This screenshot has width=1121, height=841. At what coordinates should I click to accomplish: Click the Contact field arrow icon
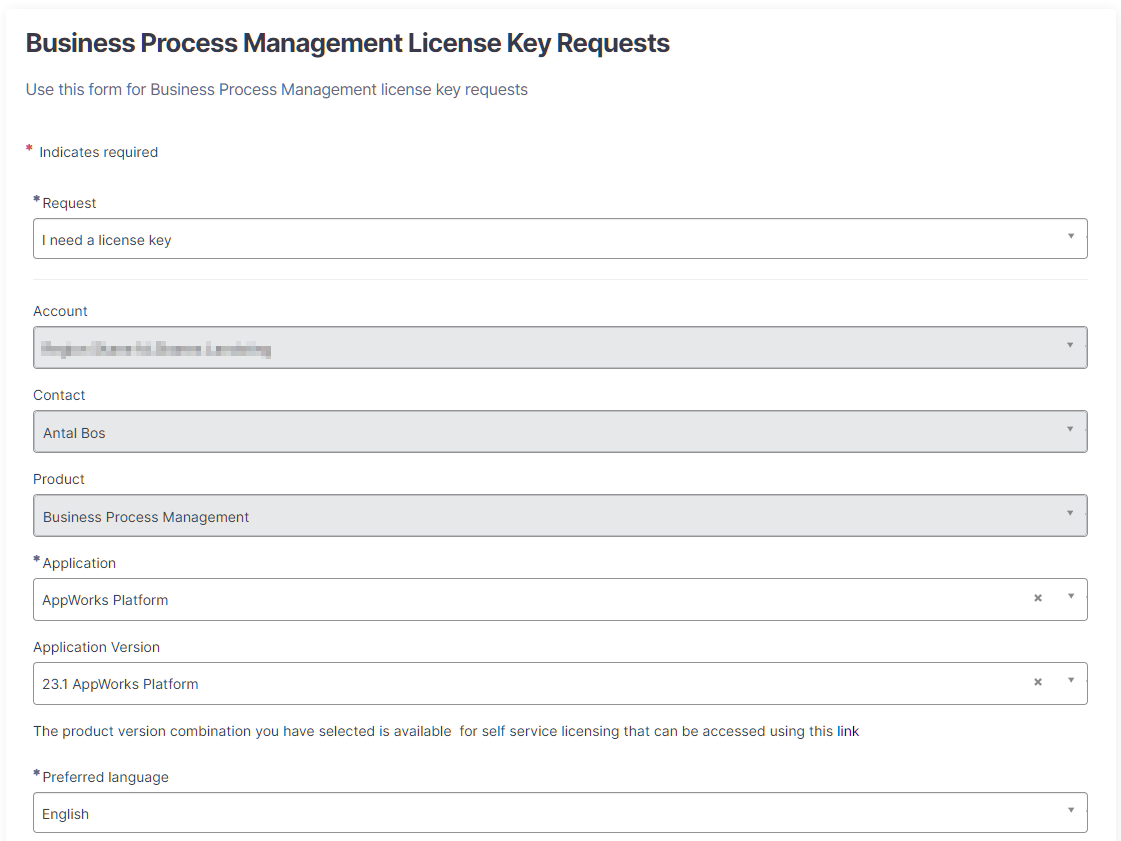(1070, 430)
